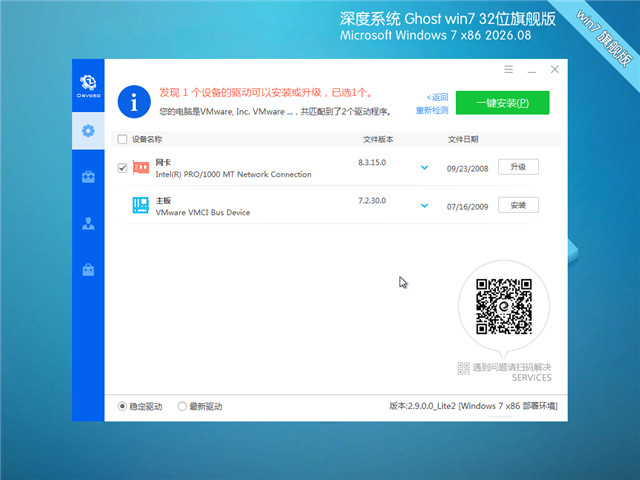Uncheck the 网卡 driver checkbox
Viewport: 640px width, 480px height.
(122, 168)
